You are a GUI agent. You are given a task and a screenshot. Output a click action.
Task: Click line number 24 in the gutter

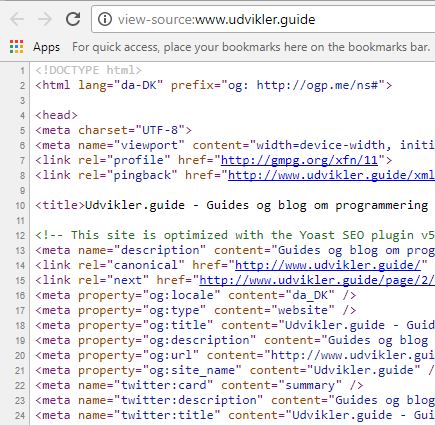click(x=20, y=416)
